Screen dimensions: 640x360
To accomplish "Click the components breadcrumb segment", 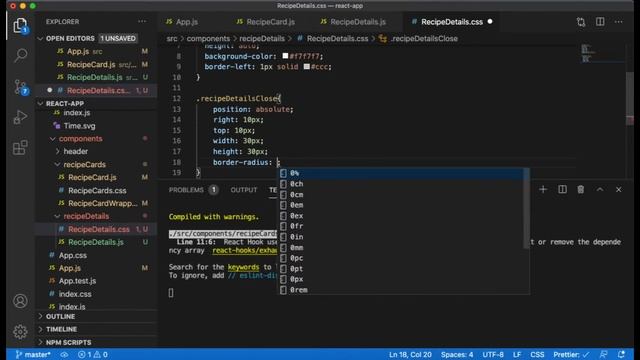I will click(x=208, y=38).
